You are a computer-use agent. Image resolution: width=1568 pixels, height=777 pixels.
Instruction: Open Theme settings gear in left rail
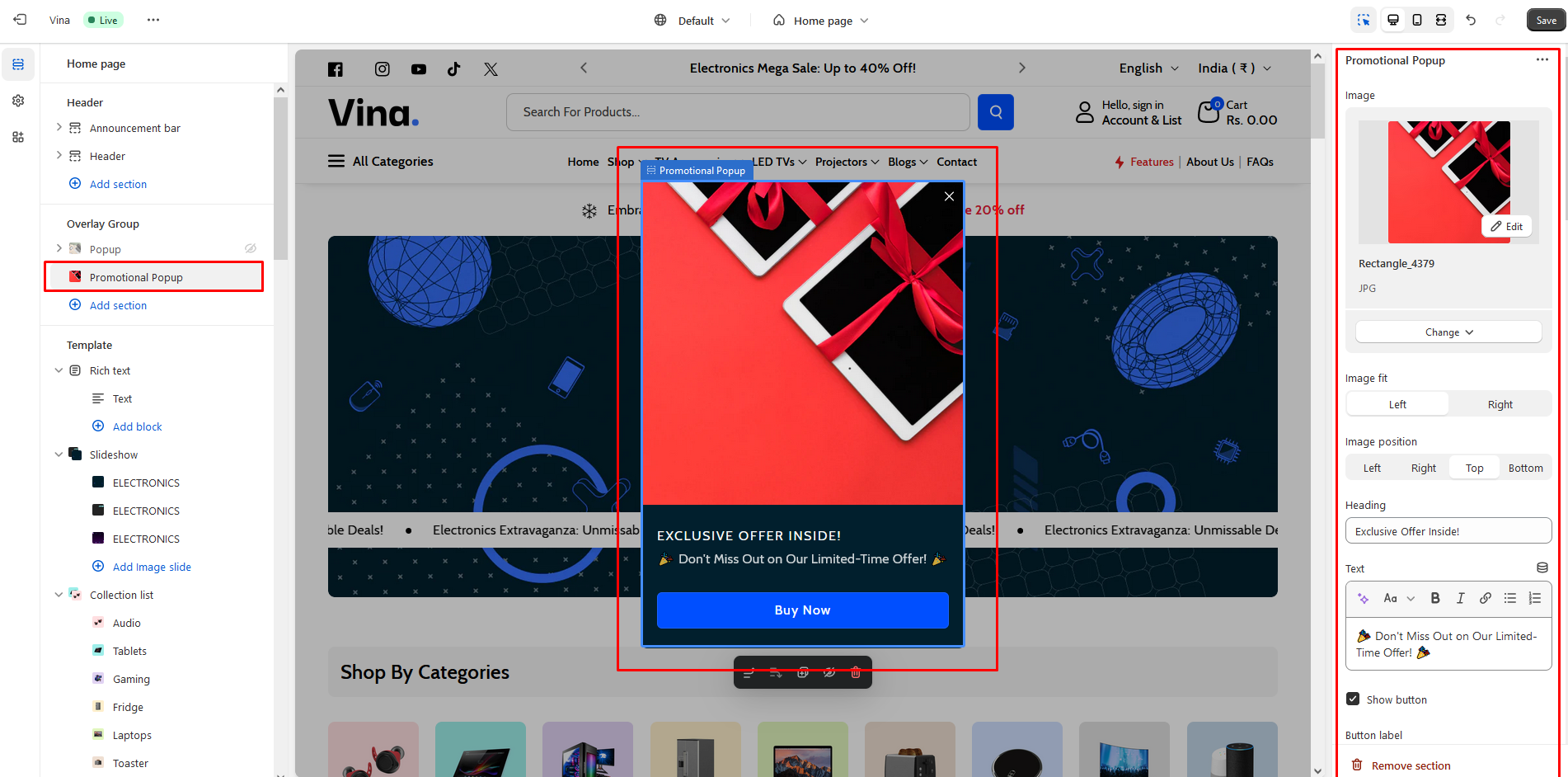[18, 101]
